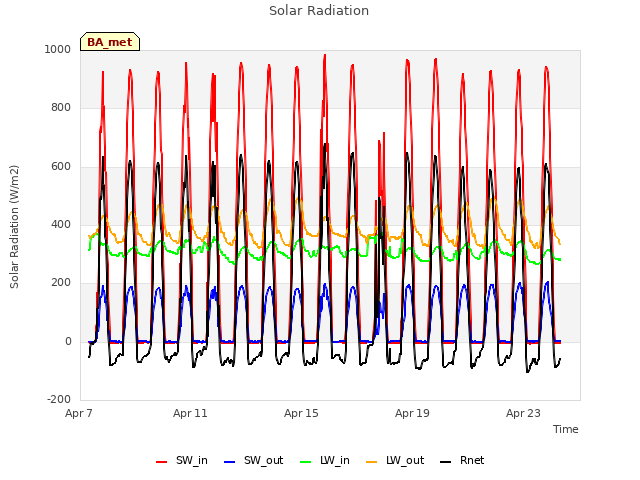Viewport: 640px width, 480px height.
Task: Click the 600 y-axis tick label
Action: click(61, 167)
